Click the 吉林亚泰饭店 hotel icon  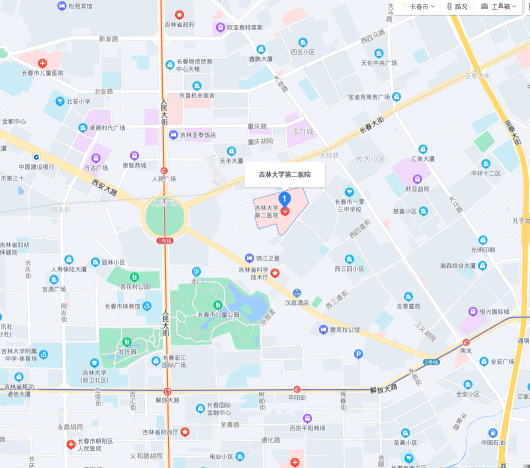(173, 135)
